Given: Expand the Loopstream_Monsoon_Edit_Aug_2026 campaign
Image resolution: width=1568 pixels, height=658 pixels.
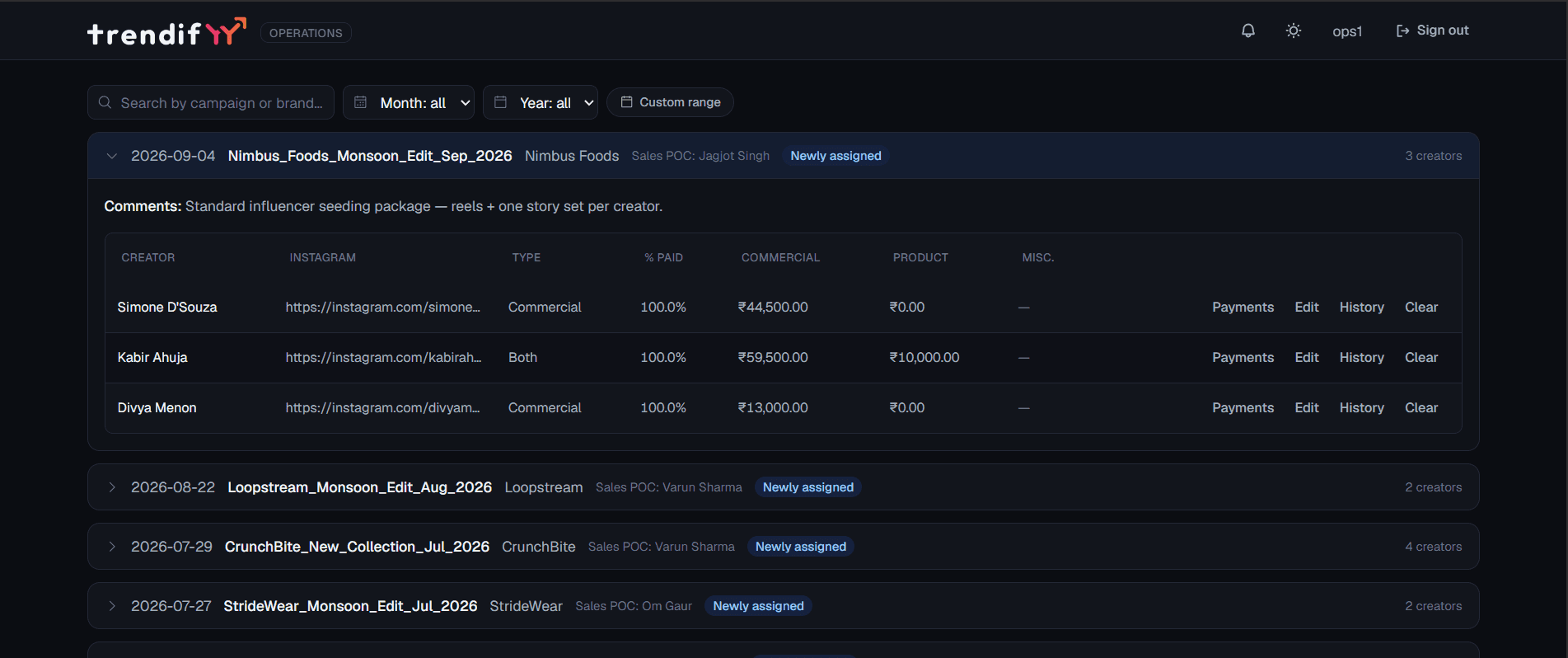Looking at the screenshot, I should 112,487.
